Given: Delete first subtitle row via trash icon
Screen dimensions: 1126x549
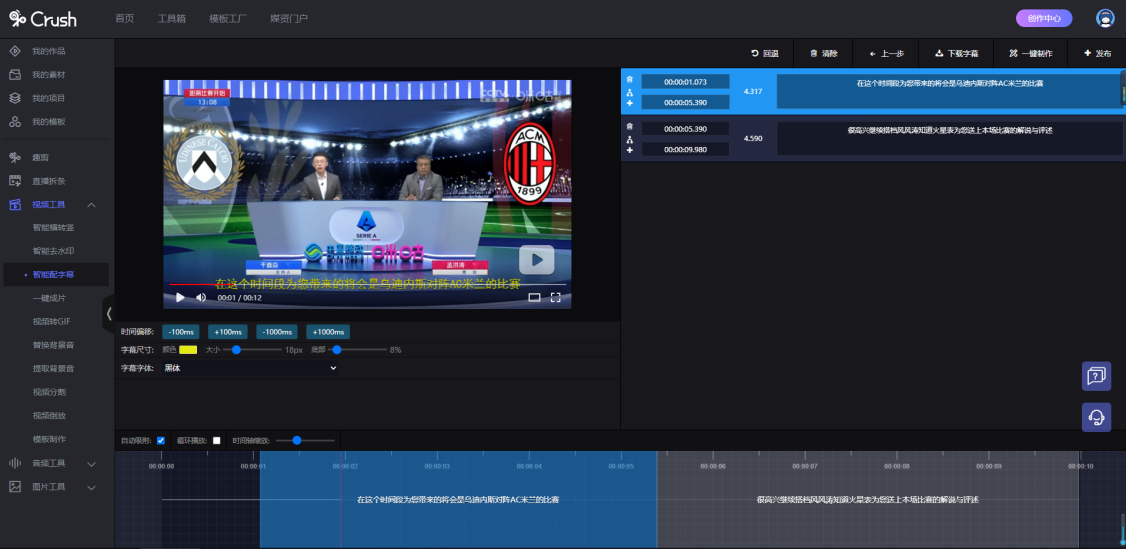Looking at the screenshot, I should [630, 80].
